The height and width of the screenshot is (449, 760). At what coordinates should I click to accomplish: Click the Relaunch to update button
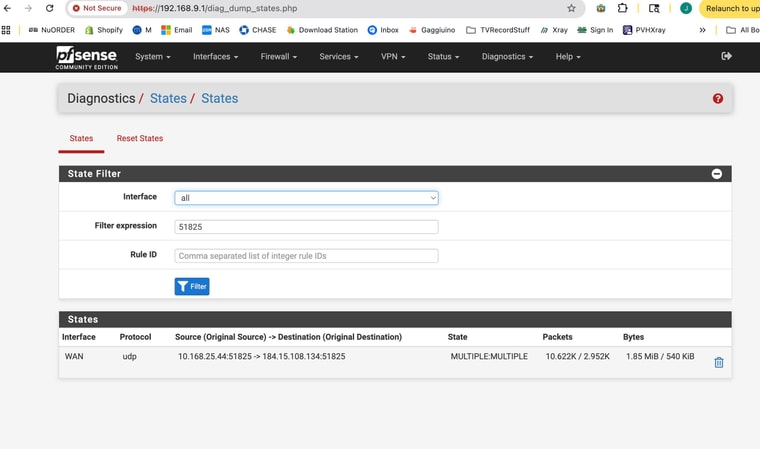pyautogui.click(x=731, y=8)
